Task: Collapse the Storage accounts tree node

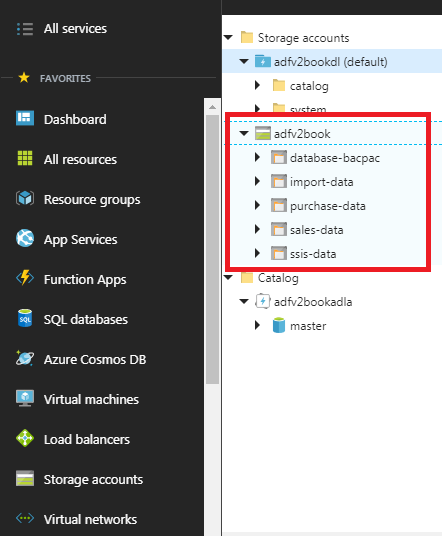Action: coord(228,37)
